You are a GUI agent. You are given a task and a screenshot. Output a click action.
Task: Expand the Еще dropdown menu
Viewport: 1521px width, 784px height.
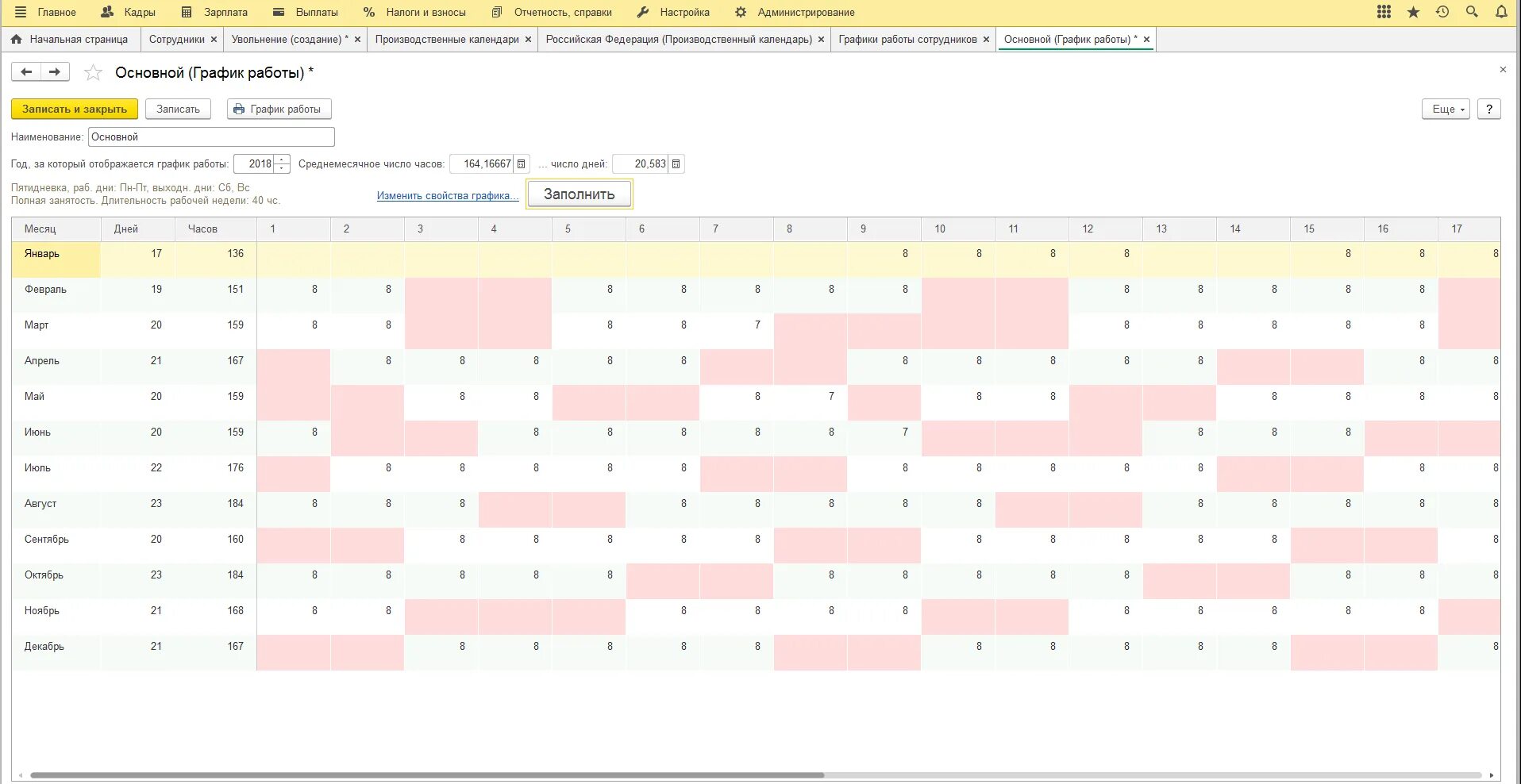click(1446, 110)
